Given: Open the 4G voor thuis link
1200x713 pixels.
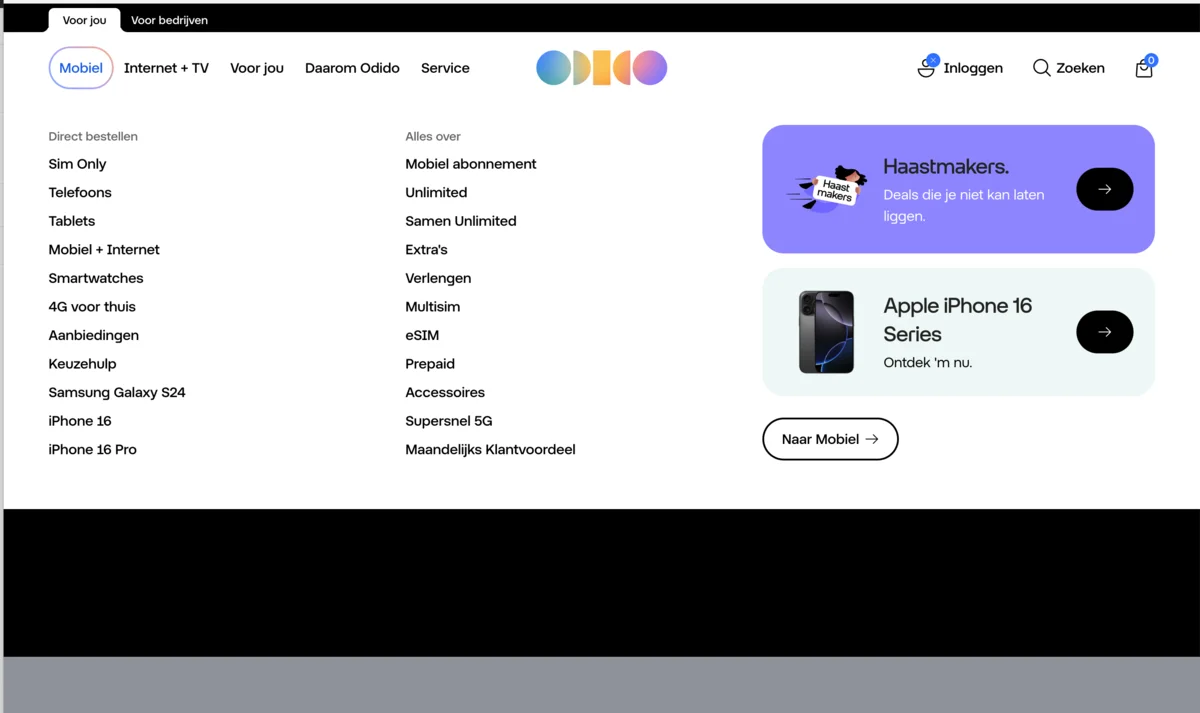Looking at the screenshot, I should (92, 307).
